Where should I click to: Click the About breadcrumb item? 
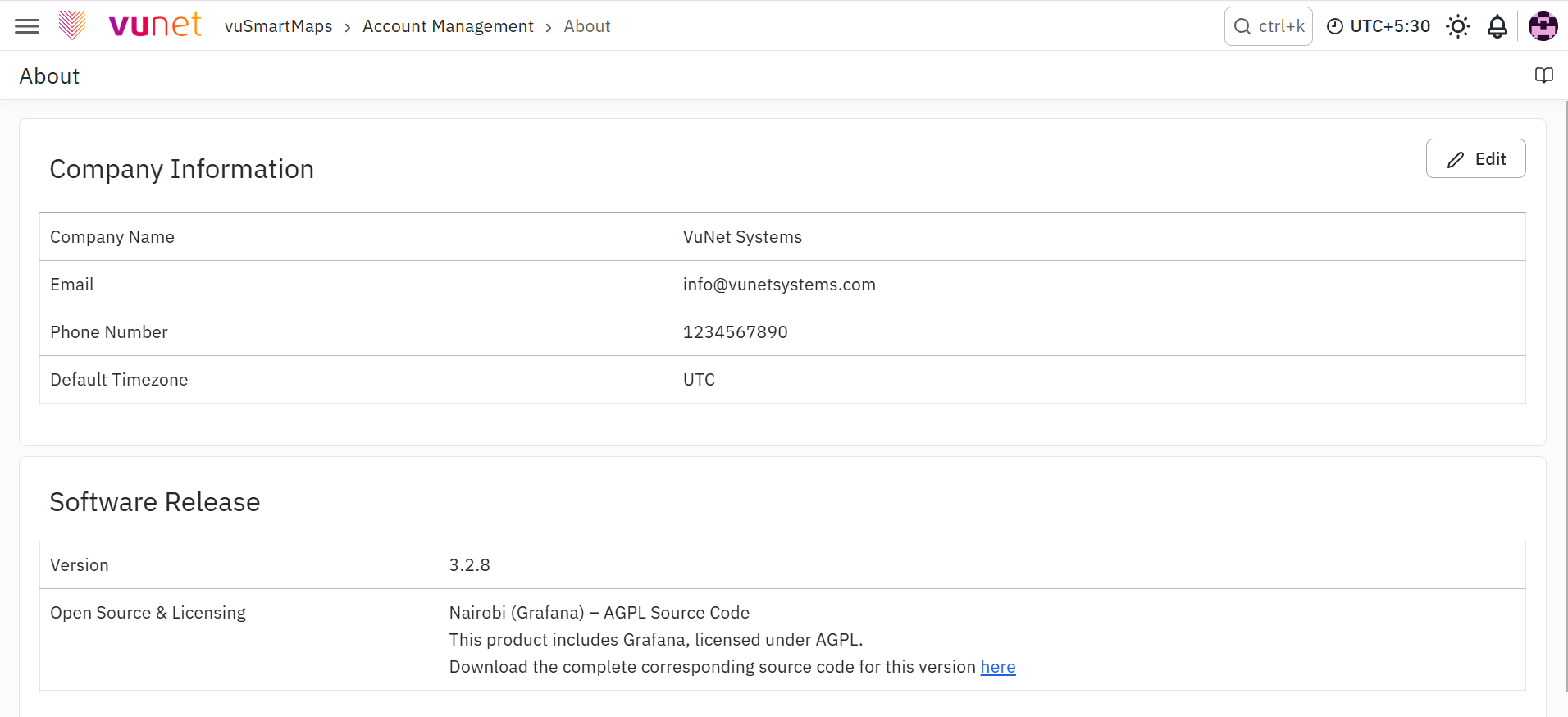point(587,26)
